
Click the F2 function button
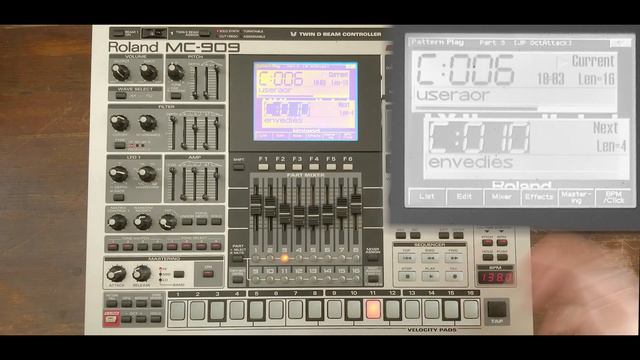click(x=280, y=167)
